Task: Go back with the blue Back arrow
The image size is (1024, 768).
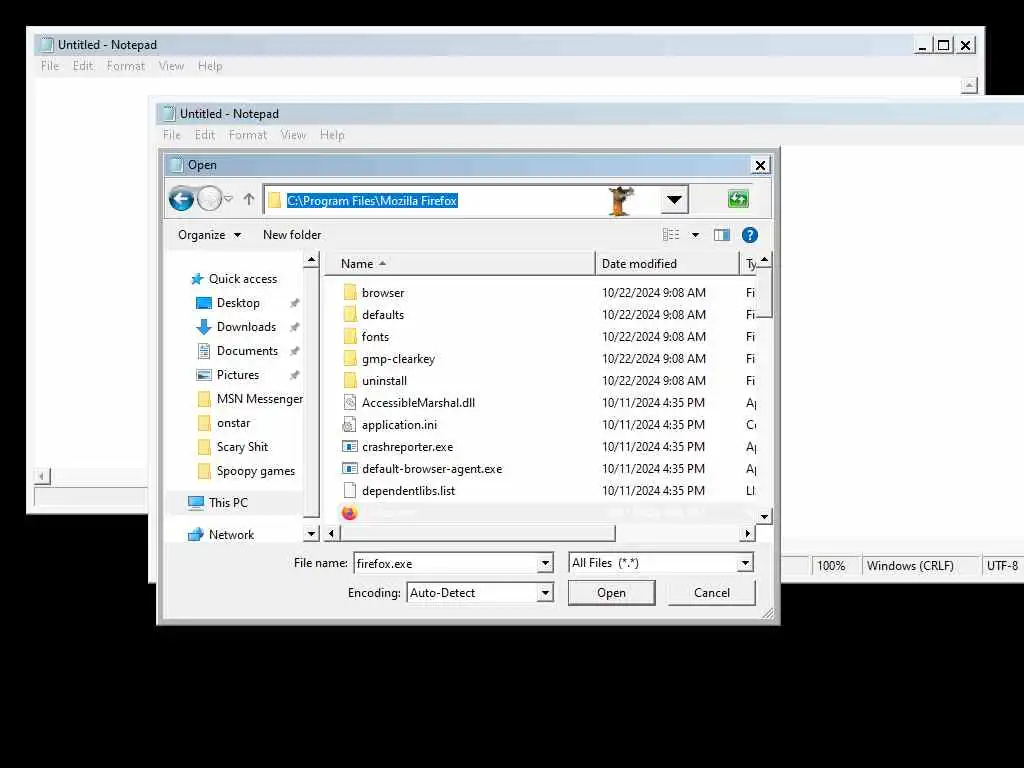Action: click(x=181, y=199)
